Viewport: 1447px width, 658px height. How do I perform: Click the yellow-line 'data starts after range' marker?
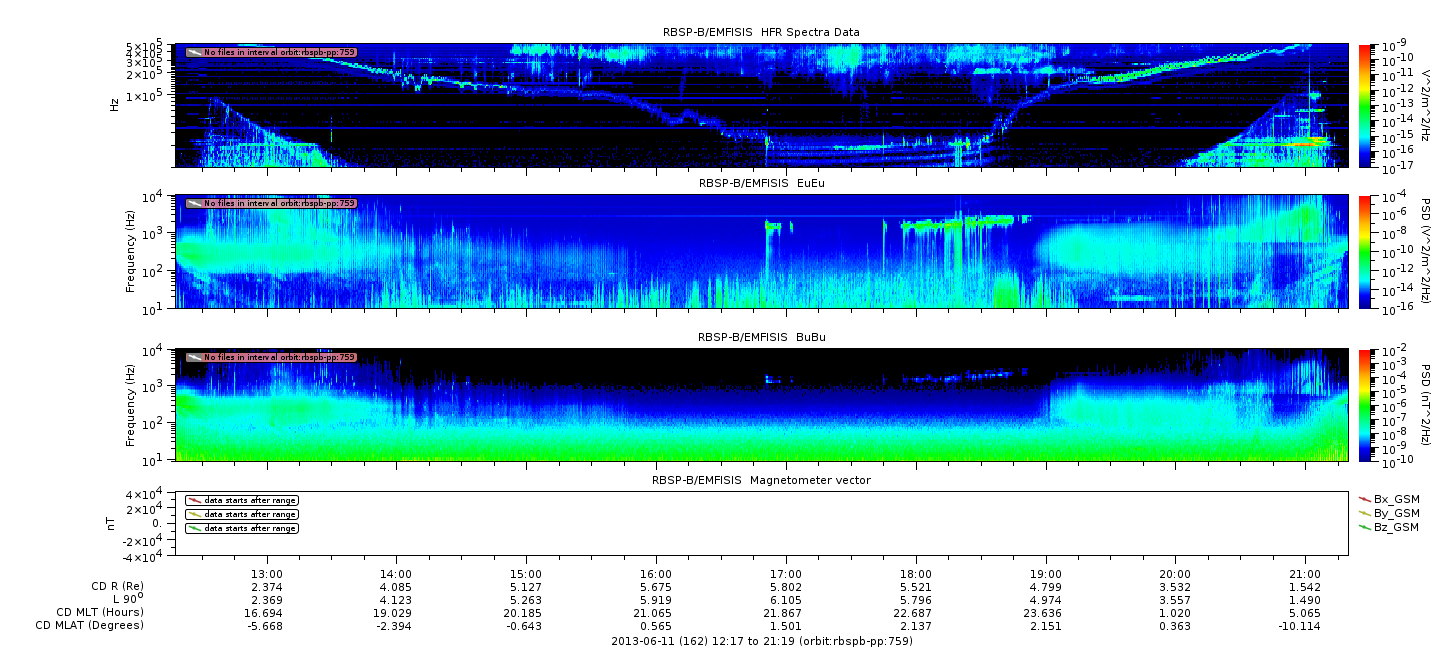241,514
